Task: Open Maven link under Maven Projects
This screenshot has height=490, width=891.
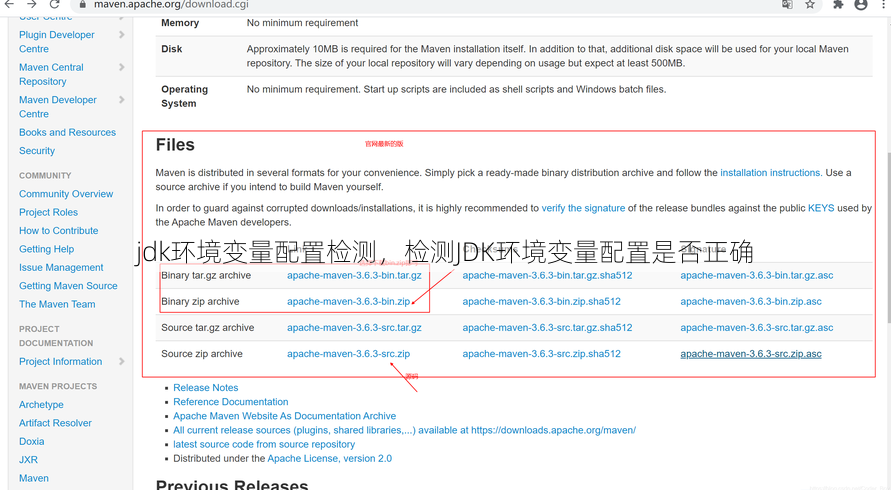Action: coord(34,478)
